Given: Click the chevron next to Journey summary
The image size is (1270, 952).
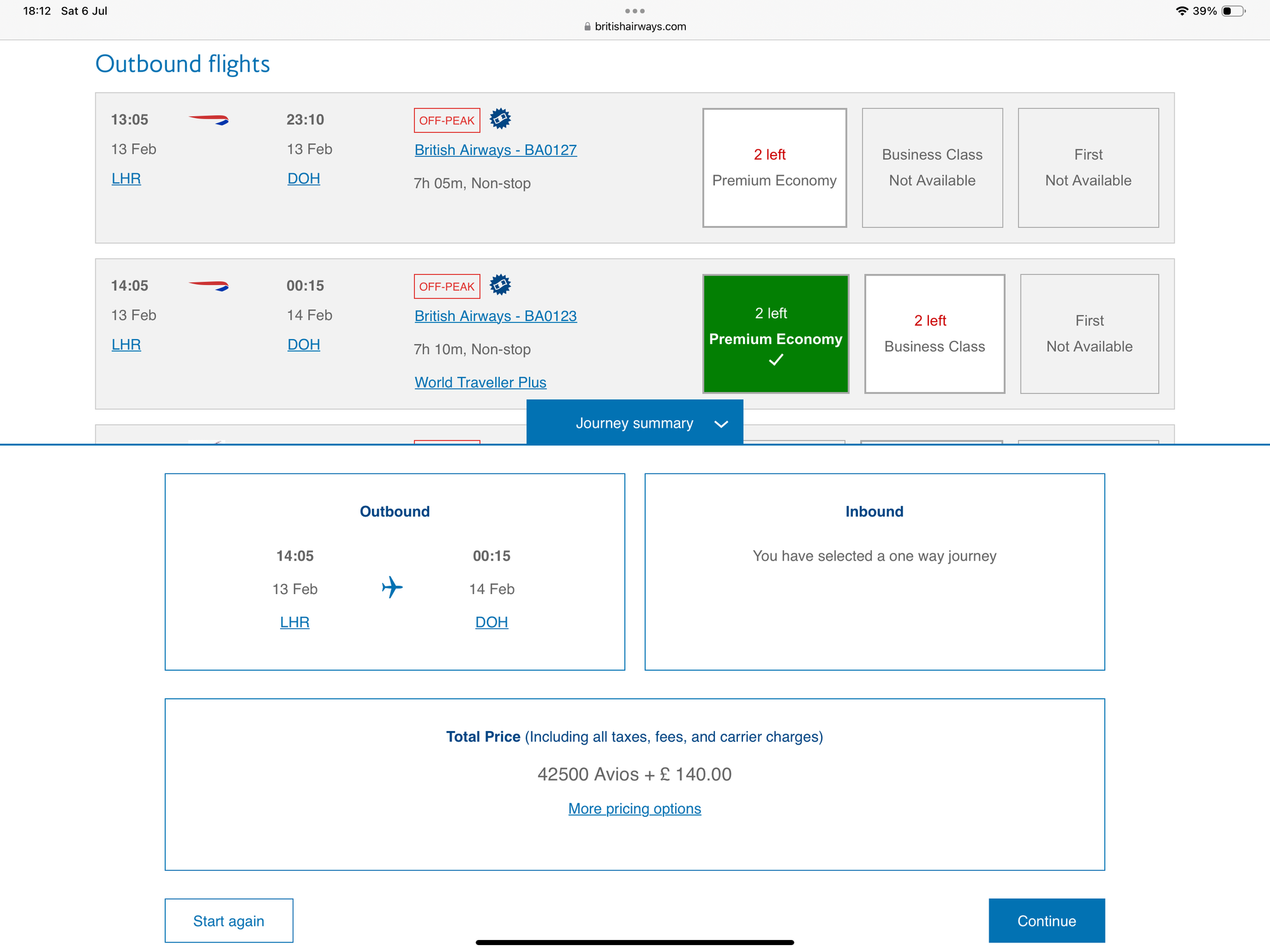Looking at the screenshot, I should [721, 424].
